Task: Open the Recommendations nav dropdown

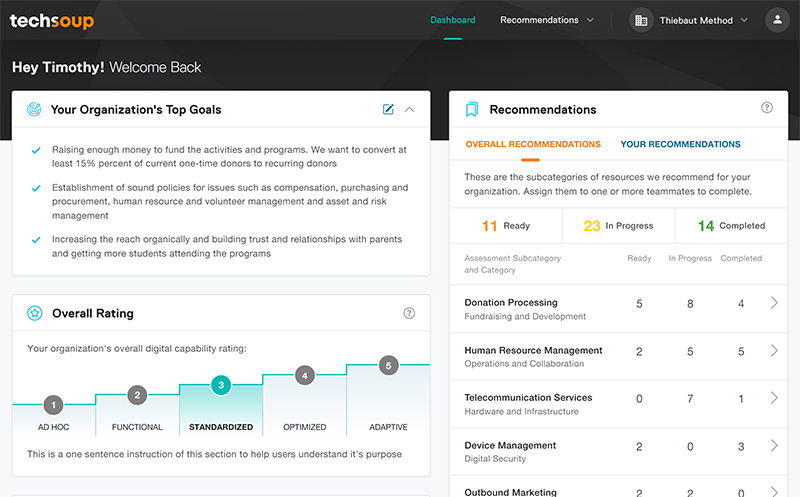Action: click(547, 20)
